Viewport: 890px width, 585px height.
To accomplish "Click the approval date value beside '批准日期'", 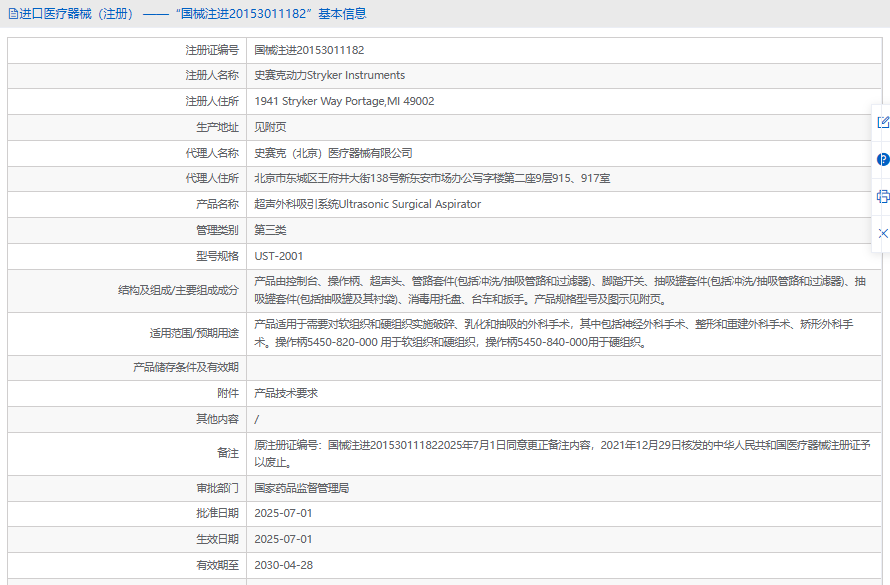I will click(283, 514).
